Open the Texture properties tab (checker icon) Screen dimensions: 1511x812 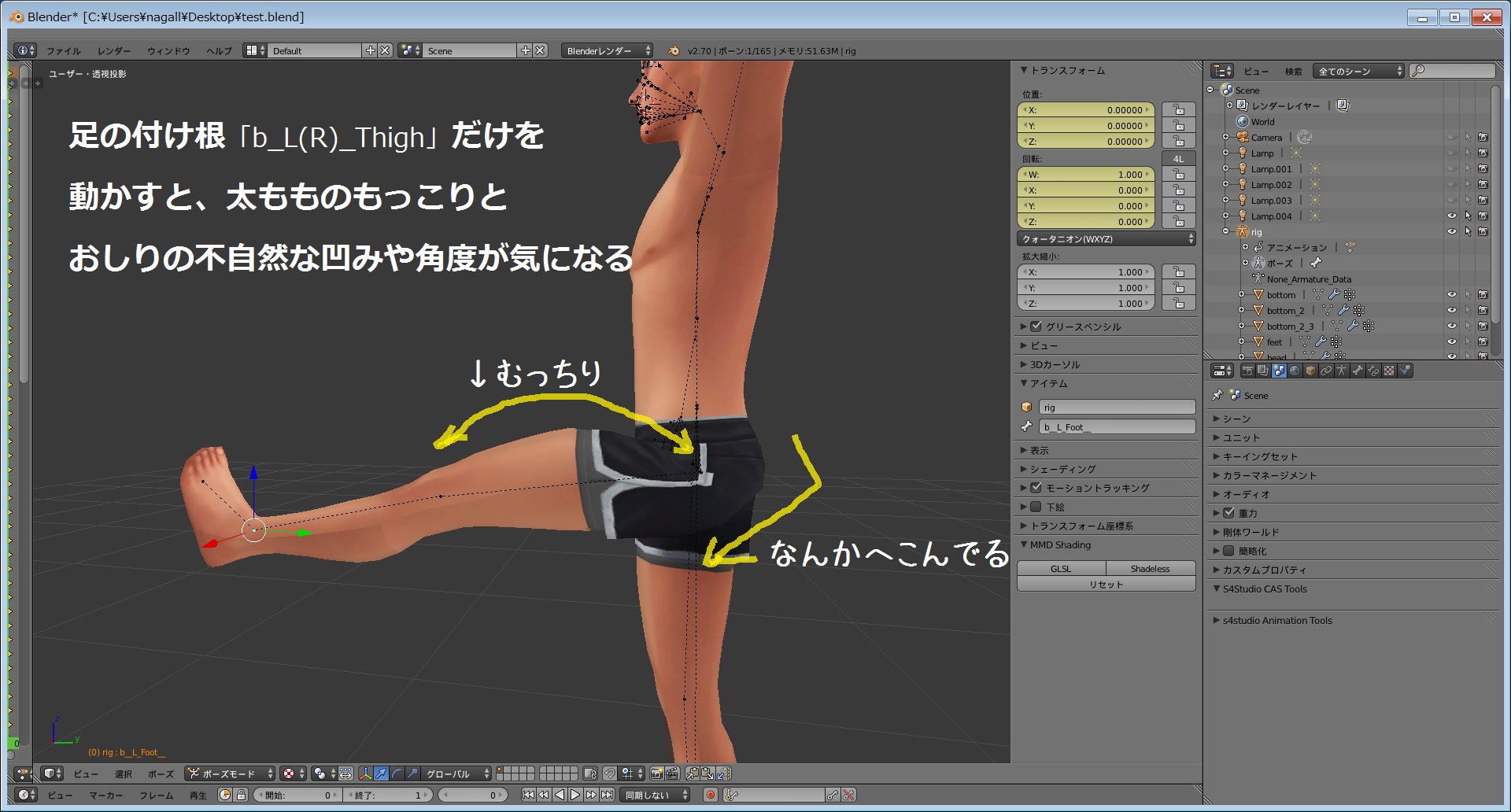click(x=1389, y=371)
